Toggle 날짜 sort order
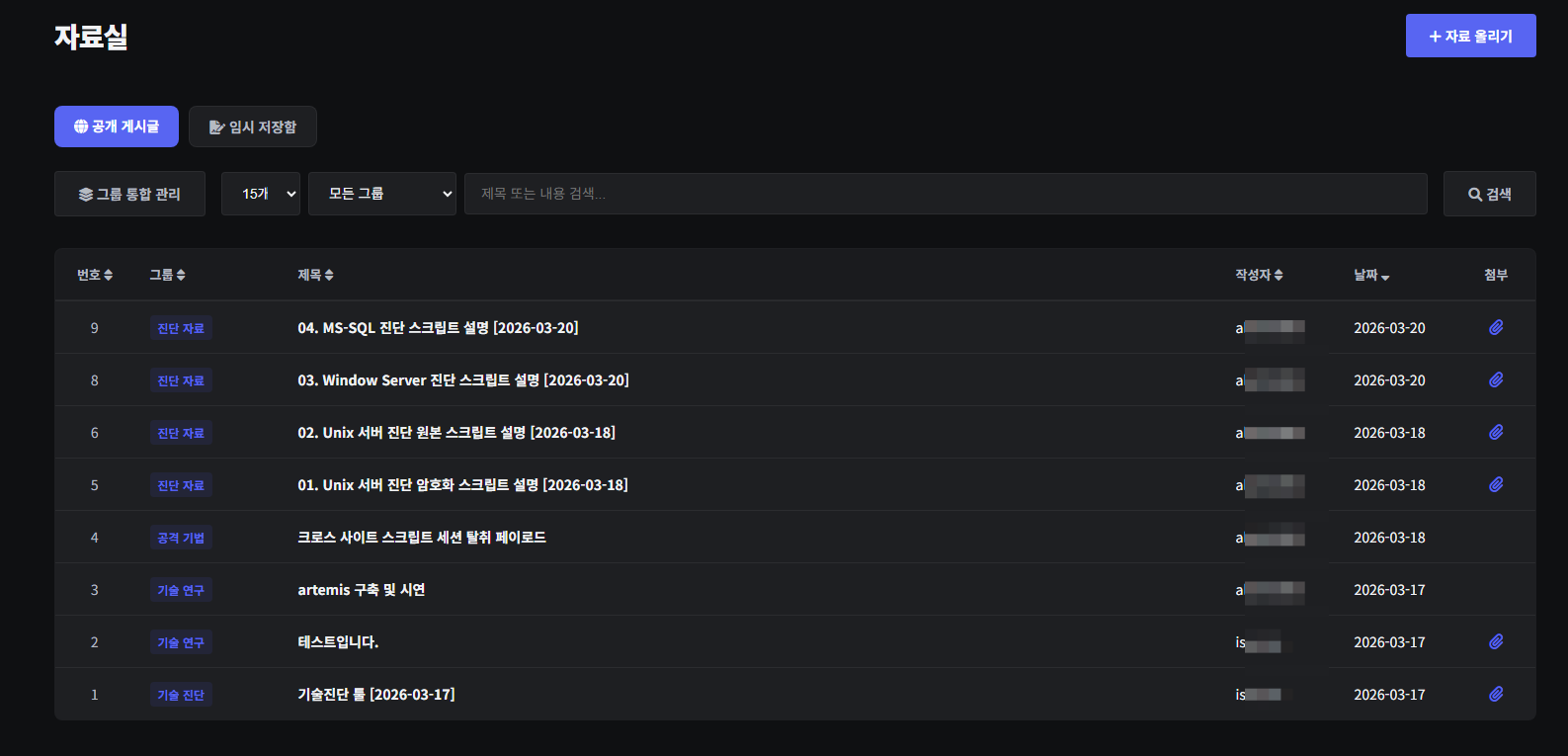Viewport: 1568px width, 756px height. [x=1371, y=275]
